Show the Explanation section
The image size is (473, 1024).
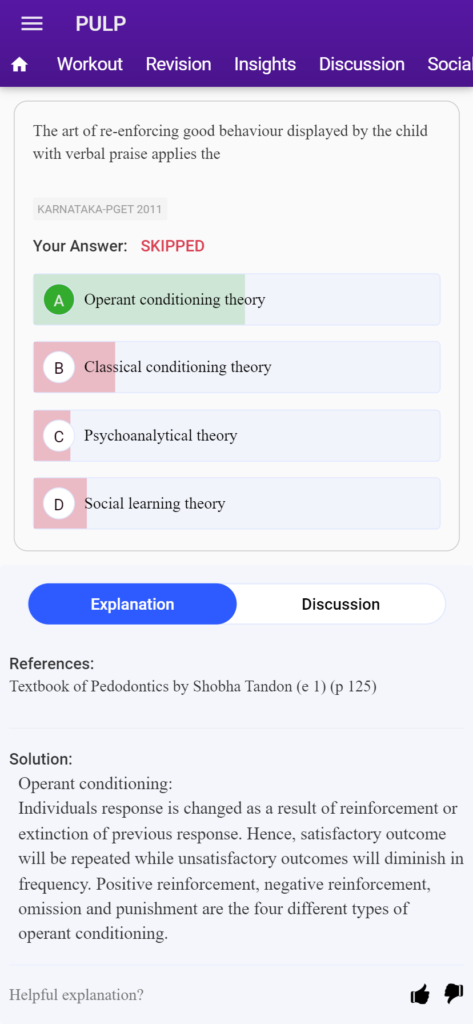(133, 604)
